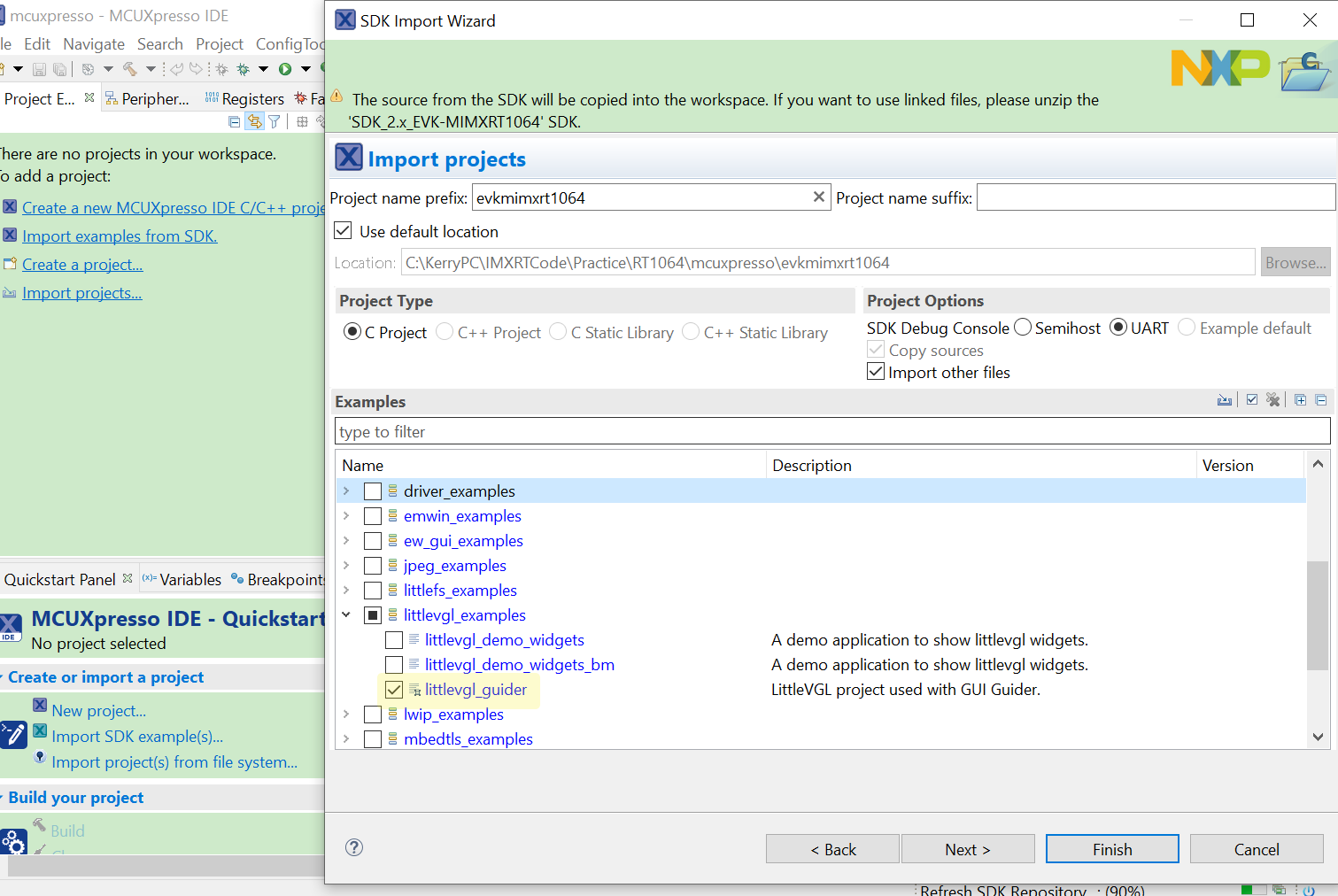Check the littlevgl_demo_widgets example
The height and width of the screenshot is (896, 1338).
point(394,639)
